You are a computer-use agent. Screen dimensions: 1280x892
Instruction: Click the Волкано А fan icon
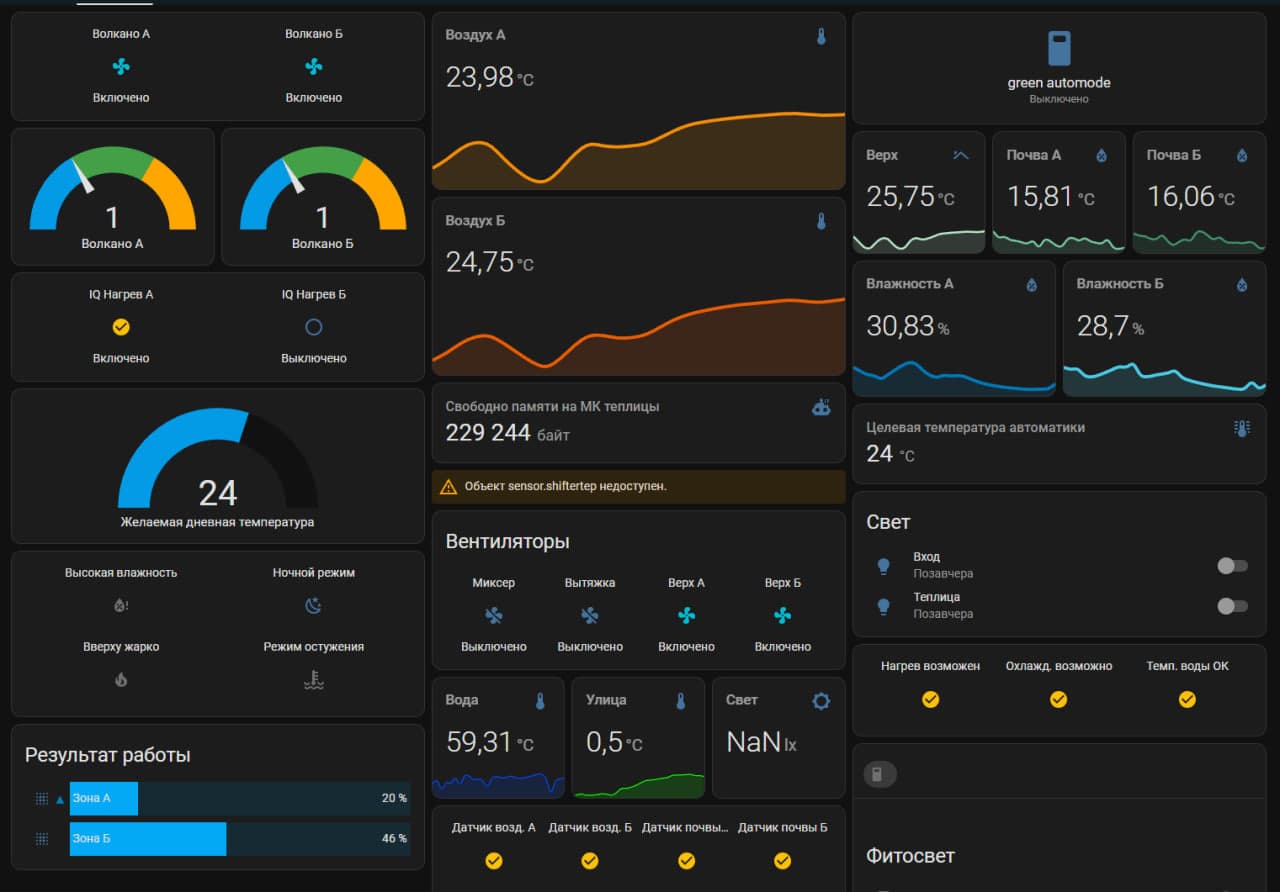pyautogui.click(x=121, y=67)
